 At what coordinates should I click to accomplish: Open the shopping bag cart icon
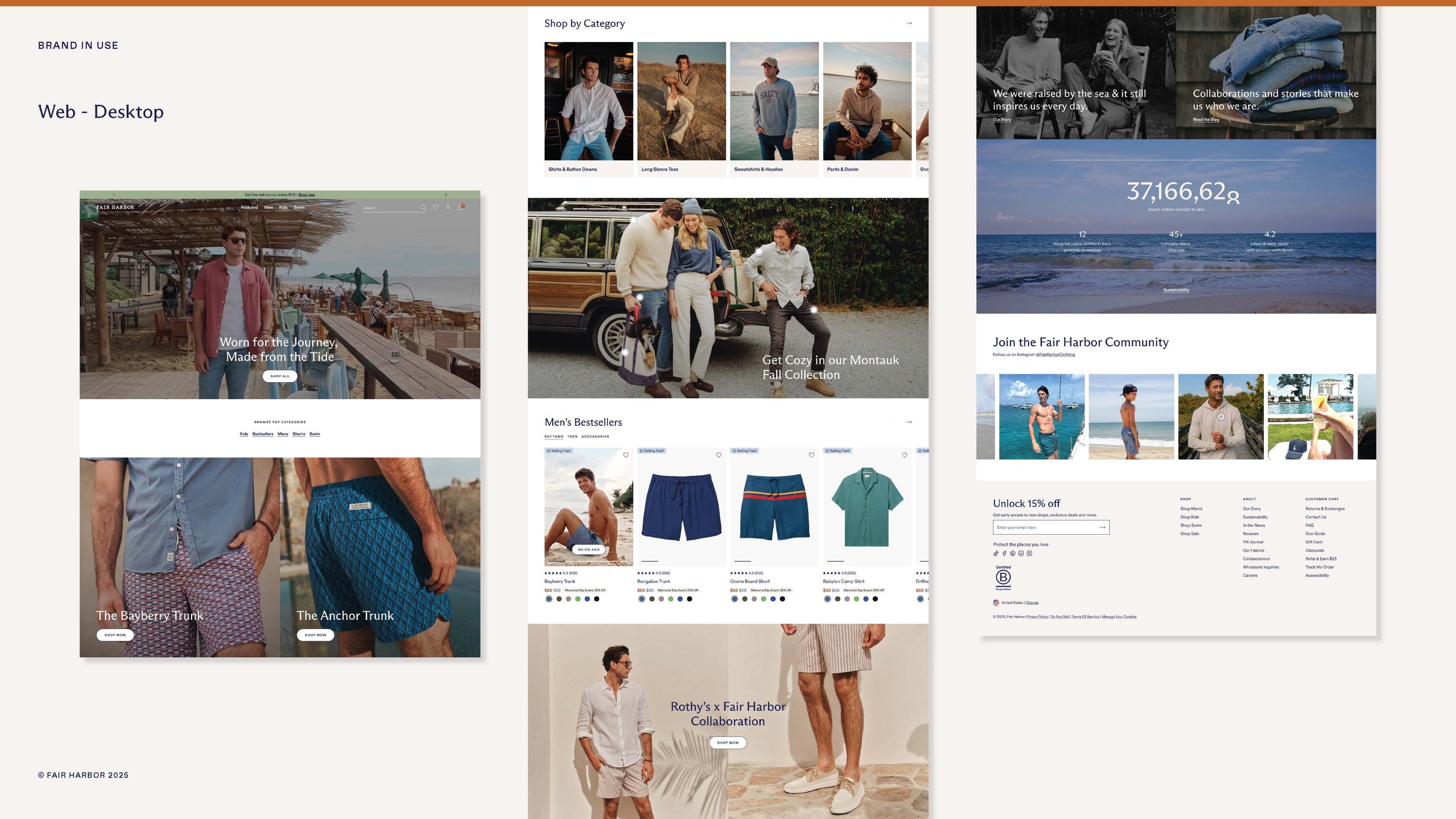(461, 207)
